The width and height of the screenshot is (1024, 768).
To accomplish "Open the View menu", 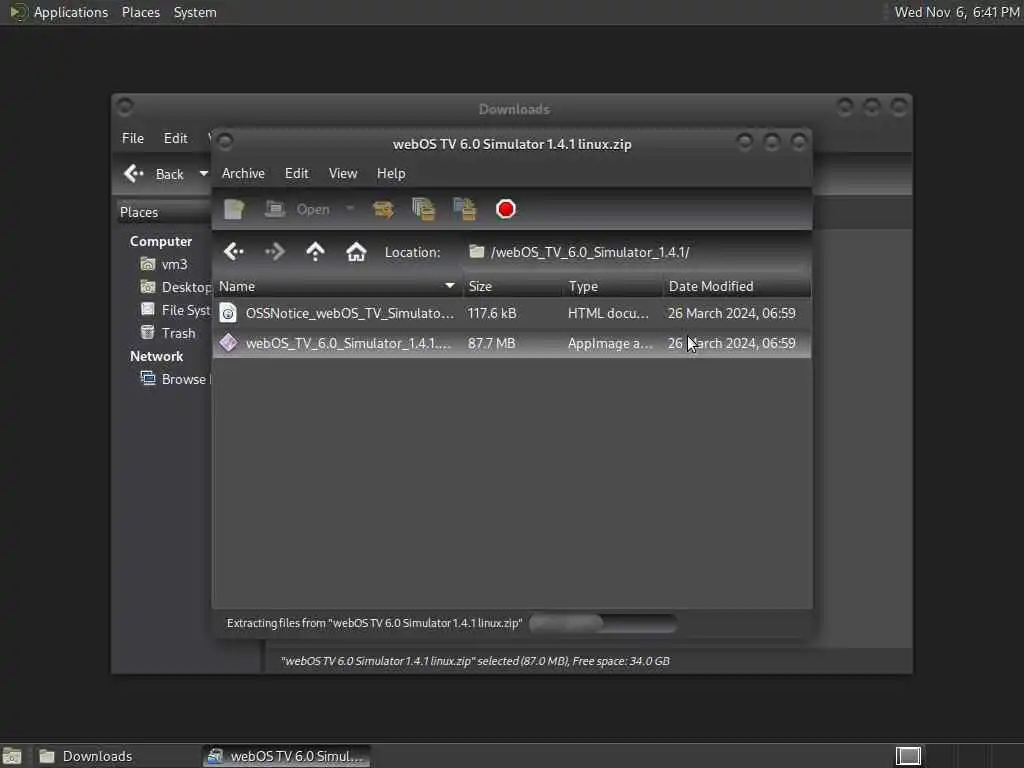I will click(x=343, y=174).
